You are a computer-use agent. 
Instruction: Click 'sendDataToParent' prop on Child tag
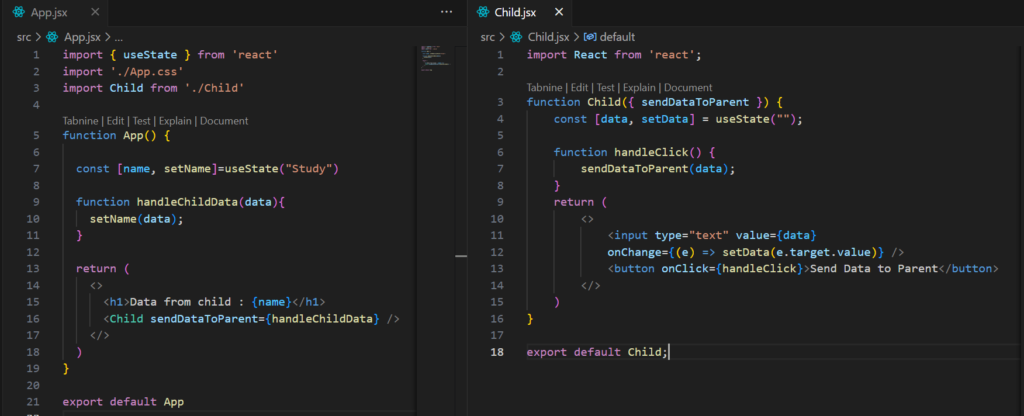tap(204, 319)
